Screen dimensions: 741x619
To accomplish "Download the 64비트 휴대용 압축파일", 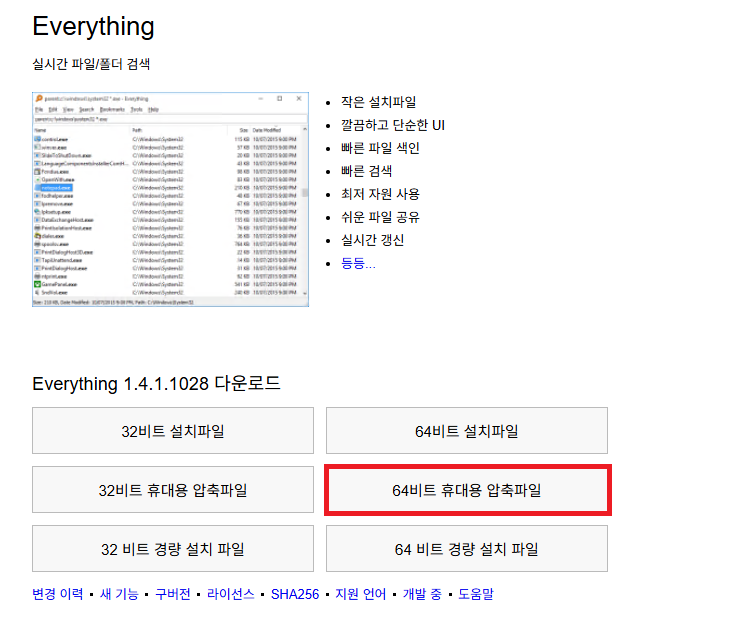I will click(x=466, y=490).
